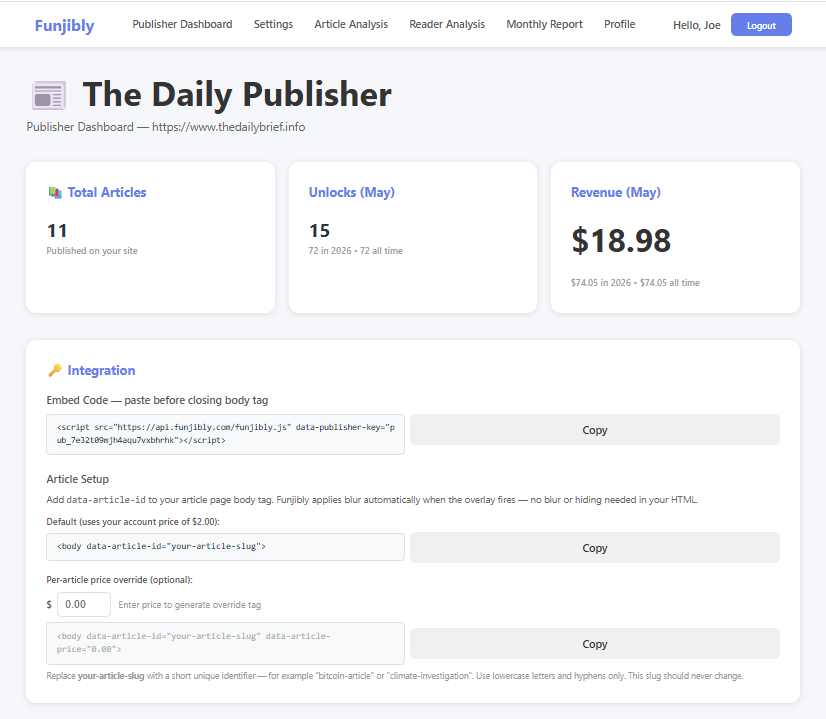Click the Article Setup heading
This screenshot has width=826, height=719.
coord(77,479)
